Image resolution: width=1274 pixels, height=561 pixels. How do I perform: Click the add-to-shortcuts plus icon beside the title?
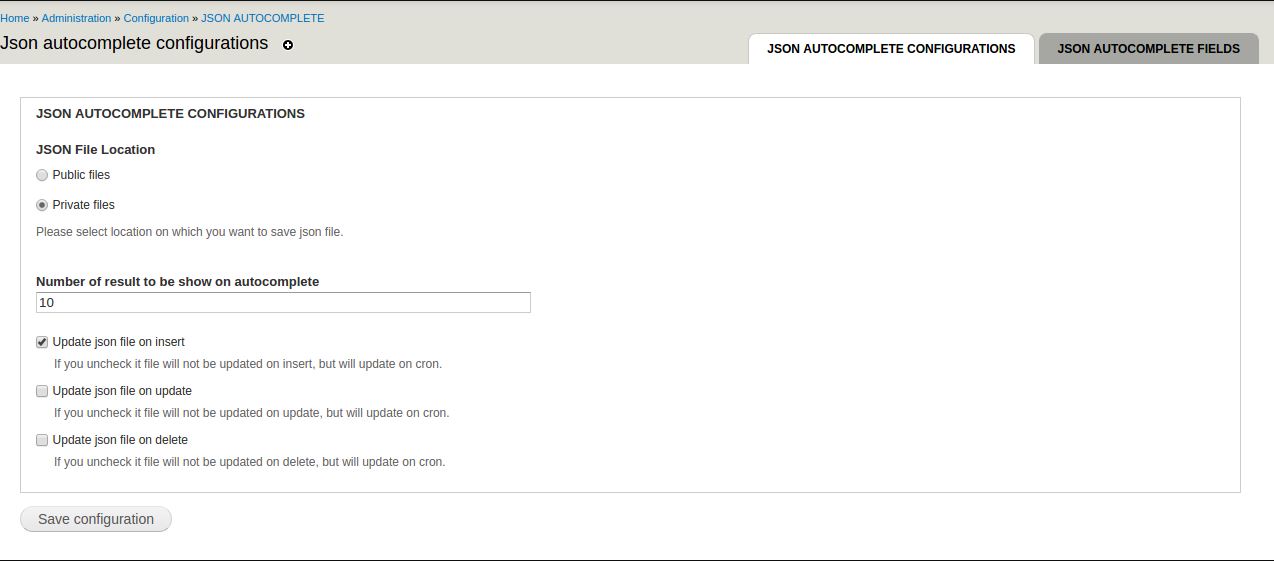tap(288, 45)
